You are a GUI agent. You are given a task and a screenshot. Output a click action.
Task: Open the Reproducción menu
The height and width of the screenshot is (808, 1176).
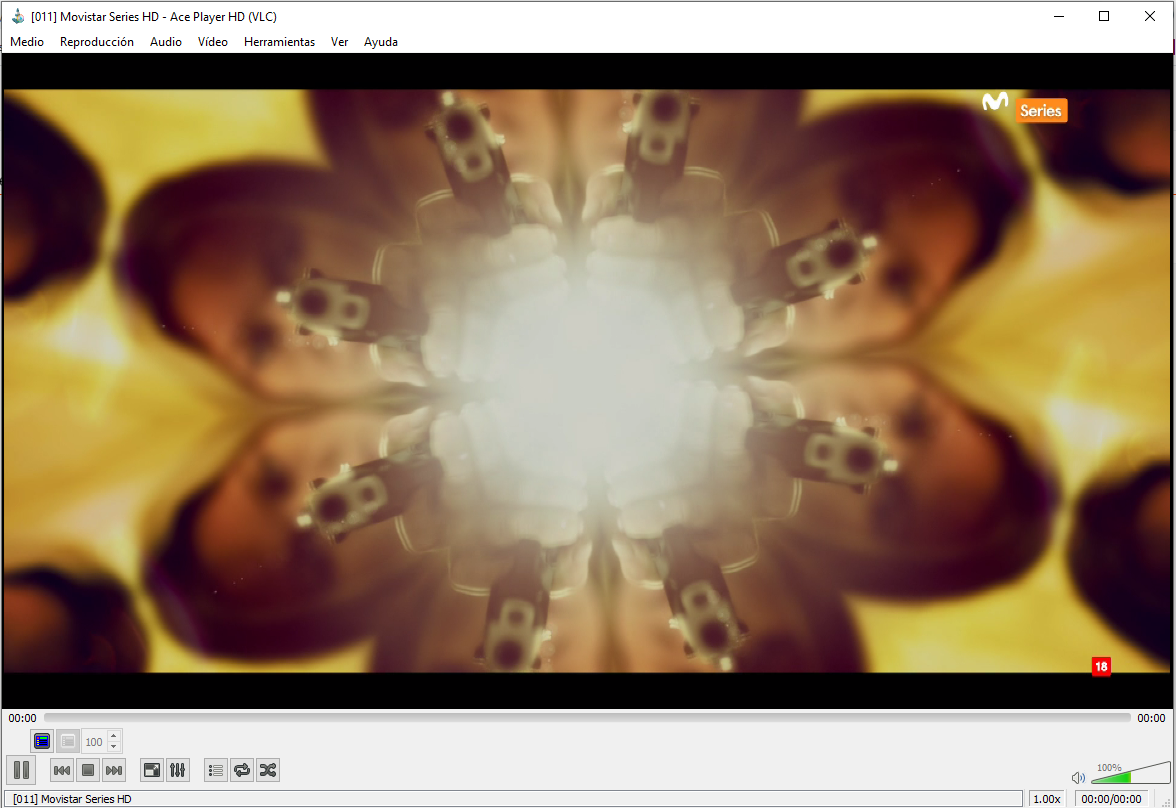97,42
